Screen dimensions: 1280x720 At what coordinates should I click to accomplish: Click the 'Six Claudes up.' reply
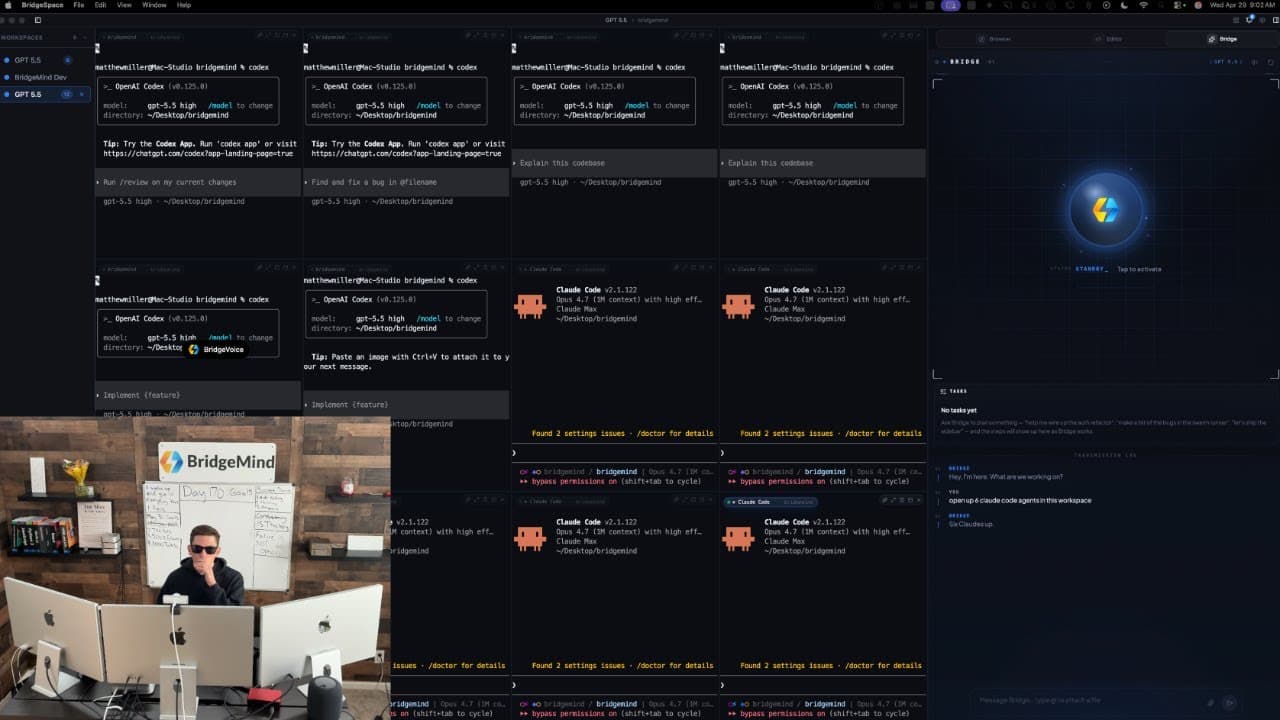971,524
